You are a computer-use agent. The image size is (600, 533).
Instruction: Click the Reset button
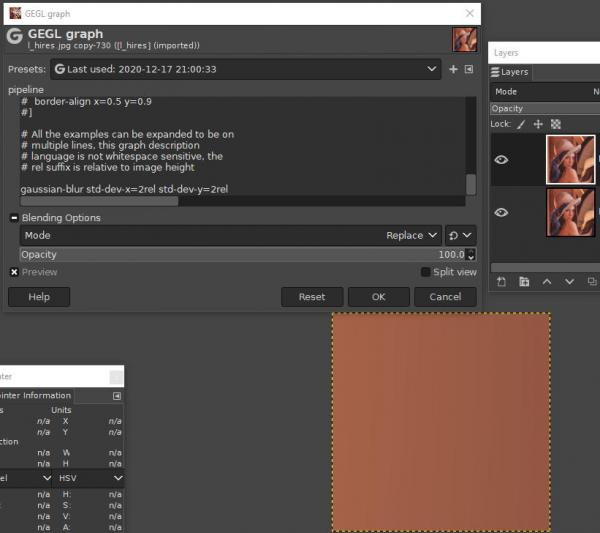[x=312, y=297]
